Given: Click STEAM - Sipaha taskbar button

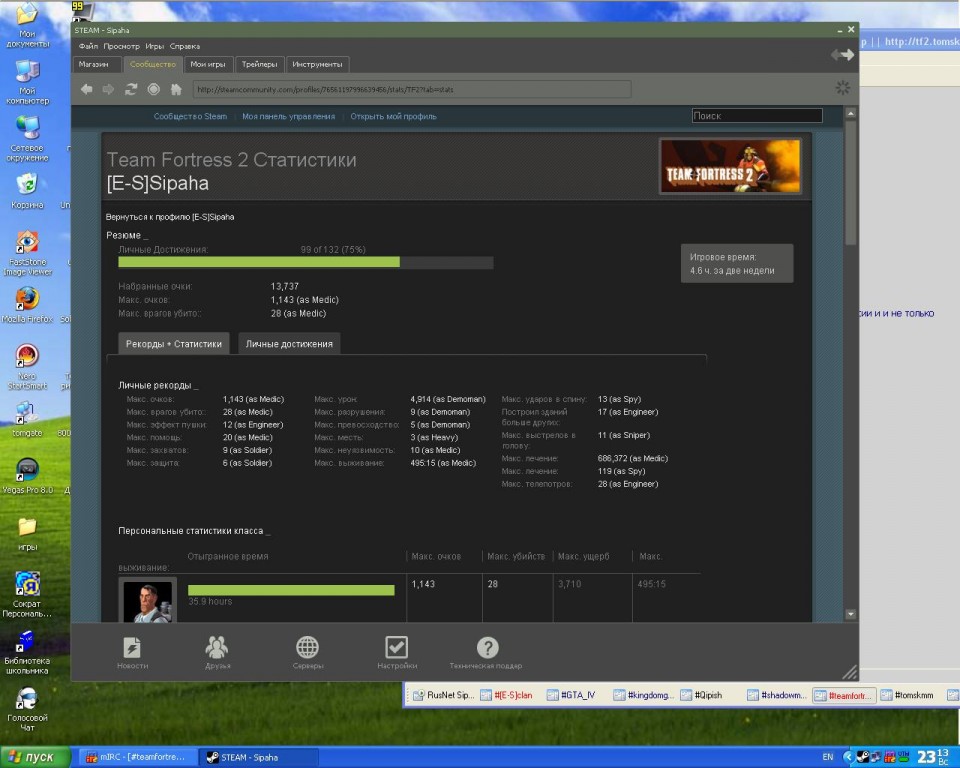Looking at the screenshot, I should (258, 757).
